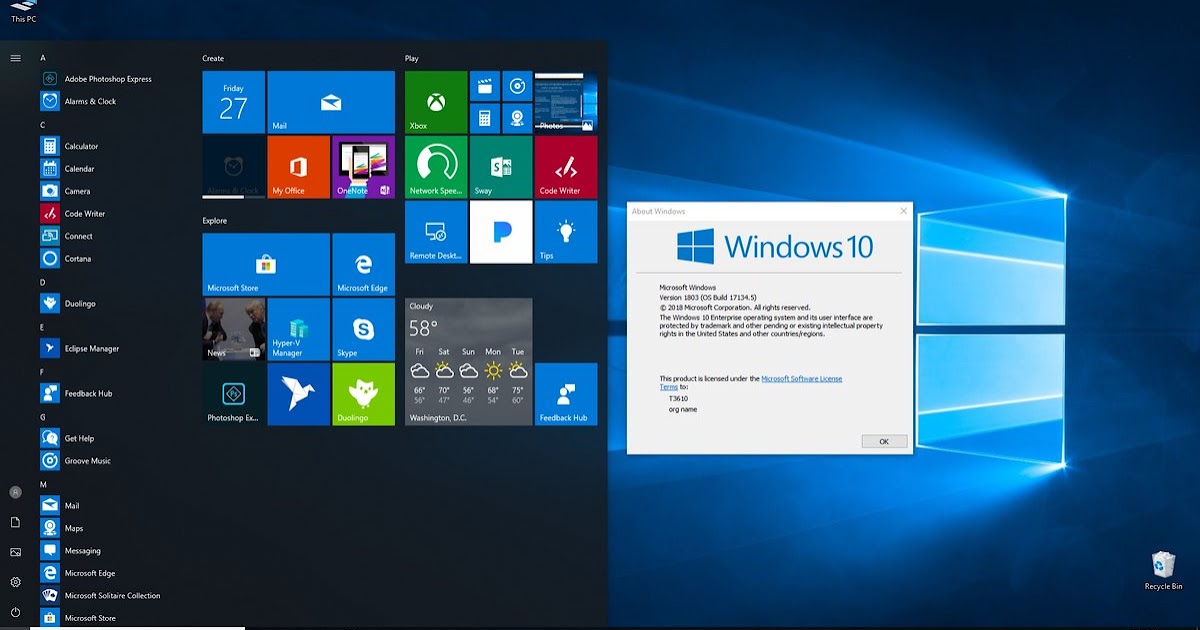Open the small Movies & TV tile

tap(484, 86)
